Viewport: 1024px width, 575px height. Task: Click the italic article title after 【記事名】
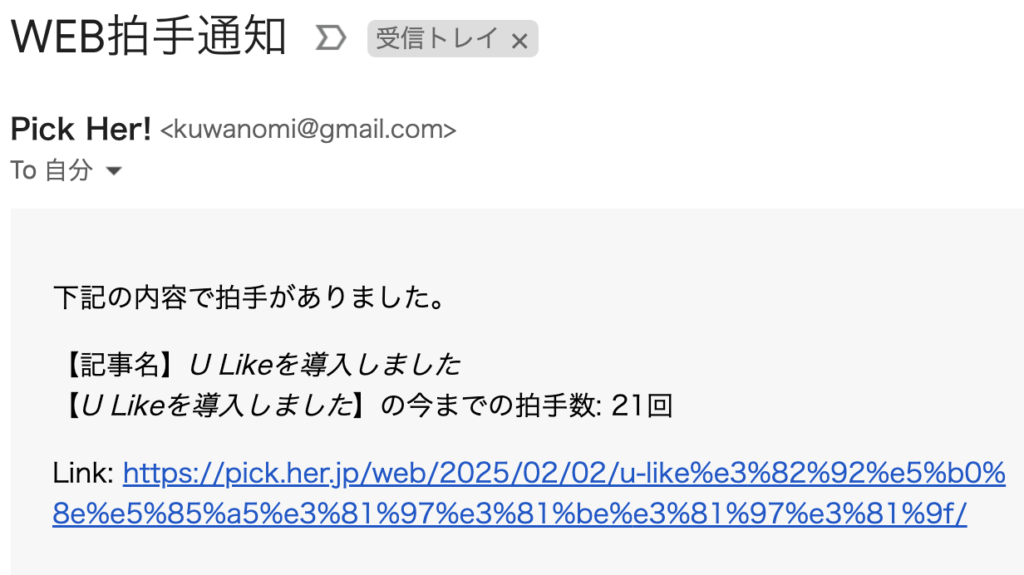(324, 364)
